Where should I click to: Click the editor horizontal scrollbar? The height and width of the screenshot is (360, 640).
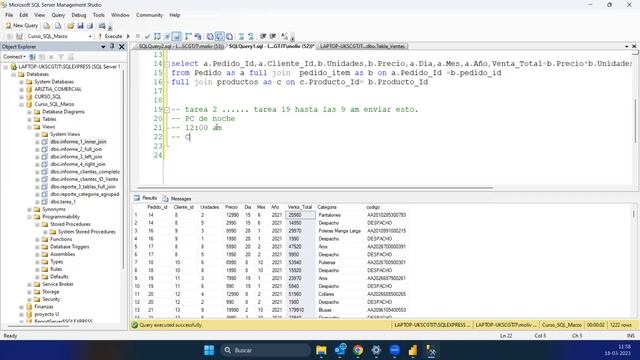[x=315, y=188]
